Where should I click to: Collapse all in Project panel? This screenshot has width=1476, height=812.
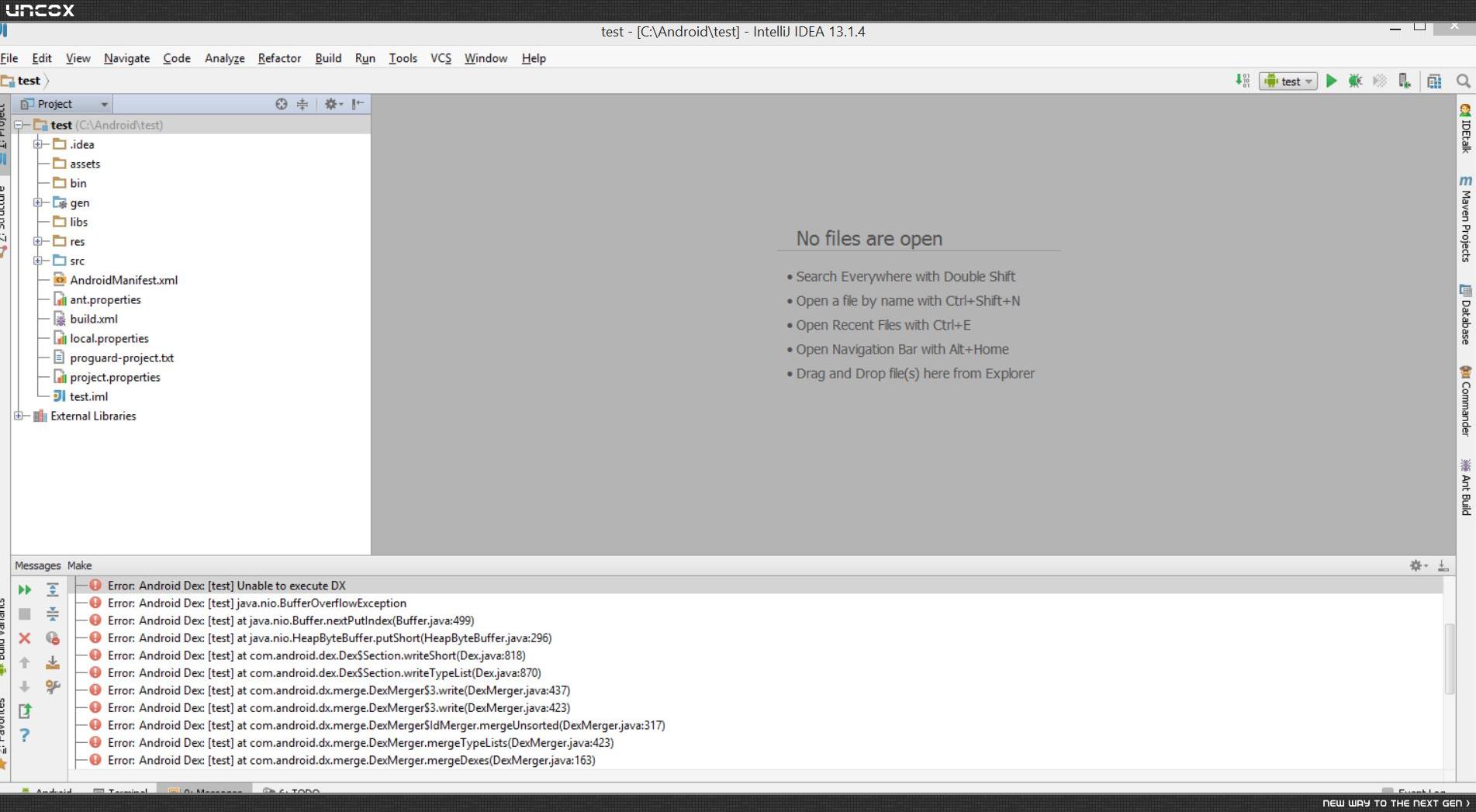coord(302,104)
